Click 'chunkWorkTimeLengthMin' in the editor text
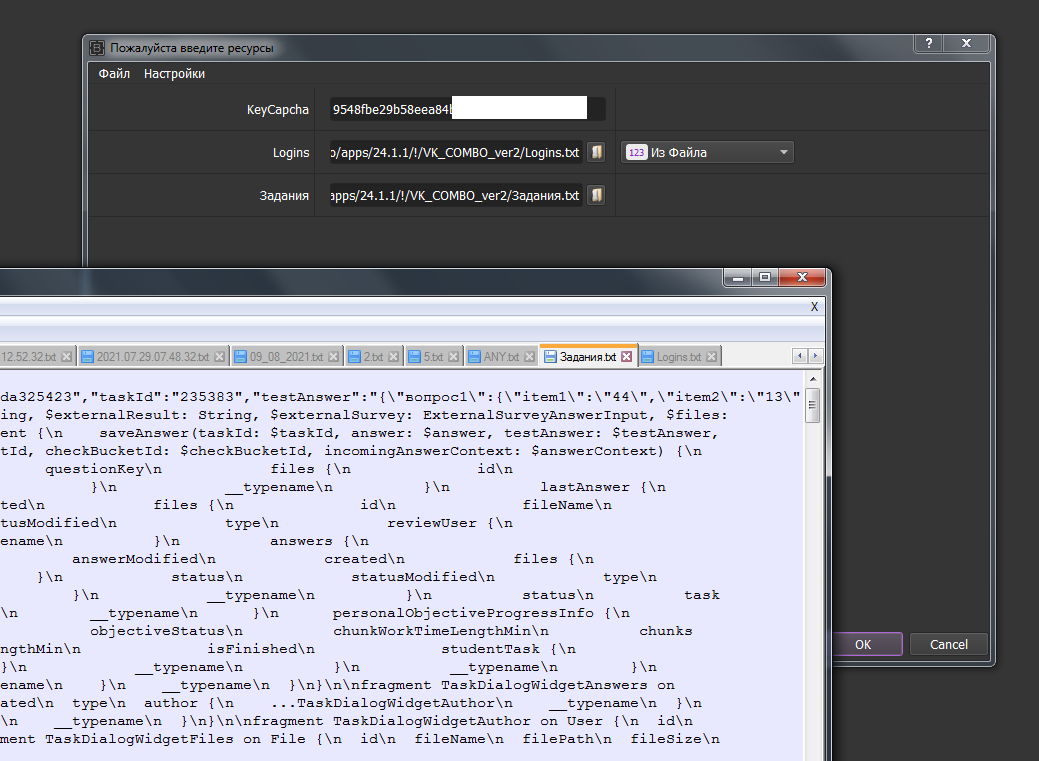Image resolution: width=1039 pixels, height=761 pixels. 431,631
